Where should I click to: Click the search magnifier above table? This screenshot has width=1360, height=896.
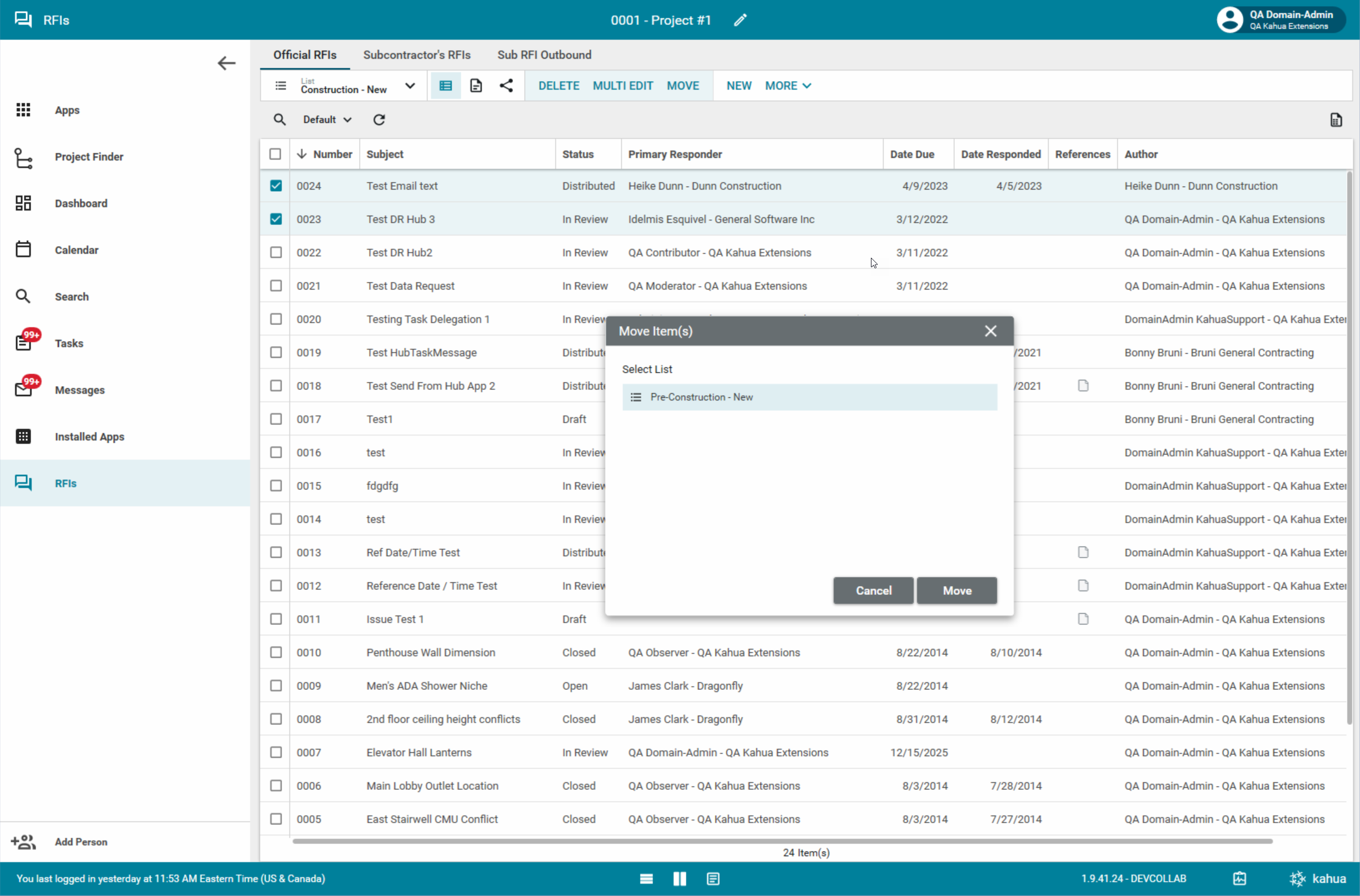pos(280,119)
